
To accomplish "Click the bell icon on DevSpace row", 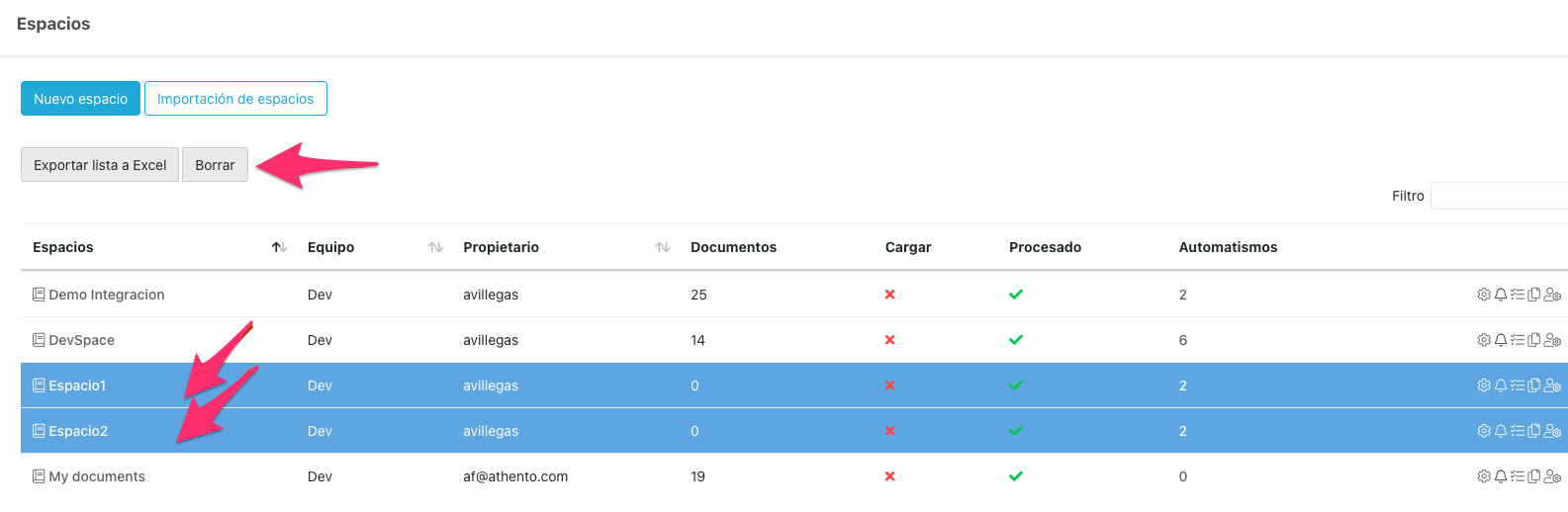I will click(1501, 340).
